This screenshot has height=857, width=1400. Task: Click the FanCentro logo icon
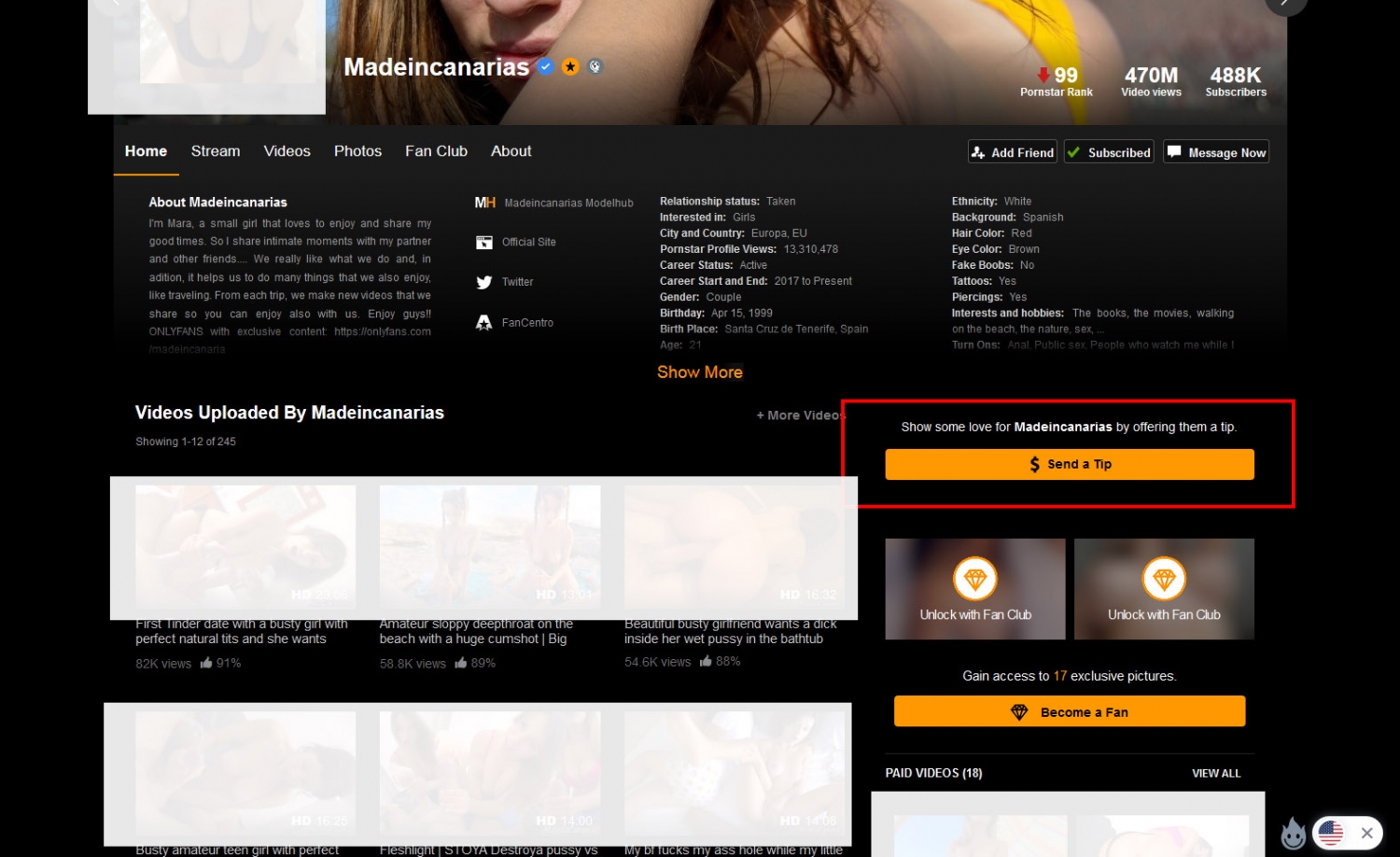click(484, 323)
